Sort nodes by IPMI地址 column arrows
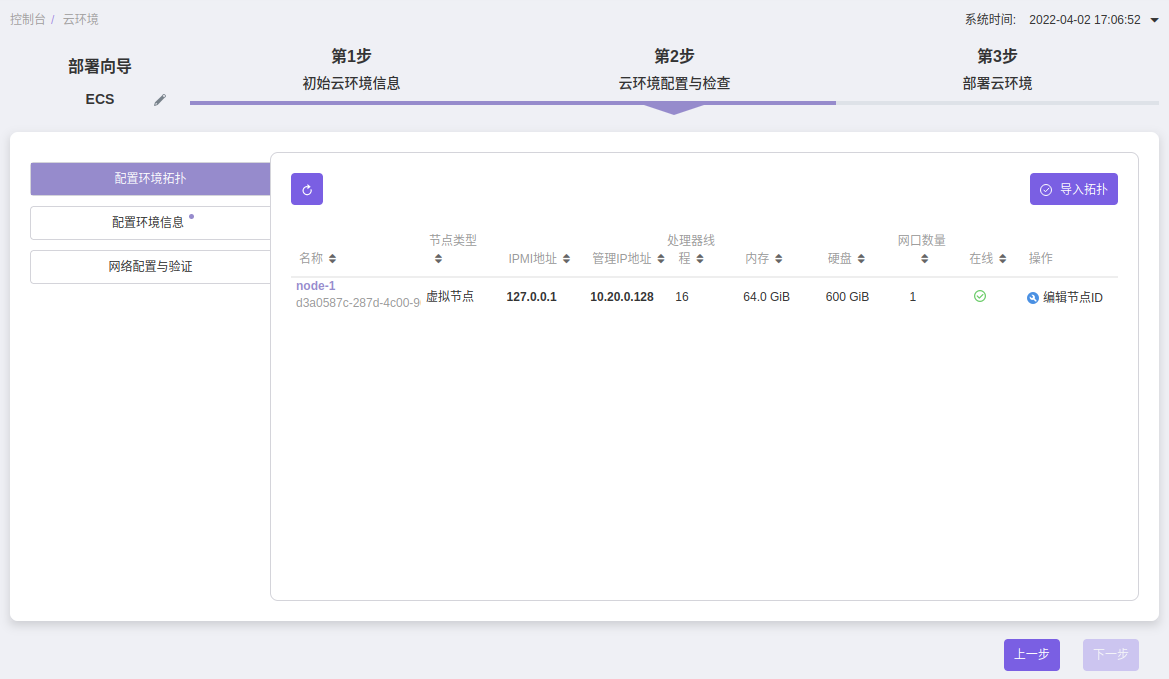 point(566,259)
